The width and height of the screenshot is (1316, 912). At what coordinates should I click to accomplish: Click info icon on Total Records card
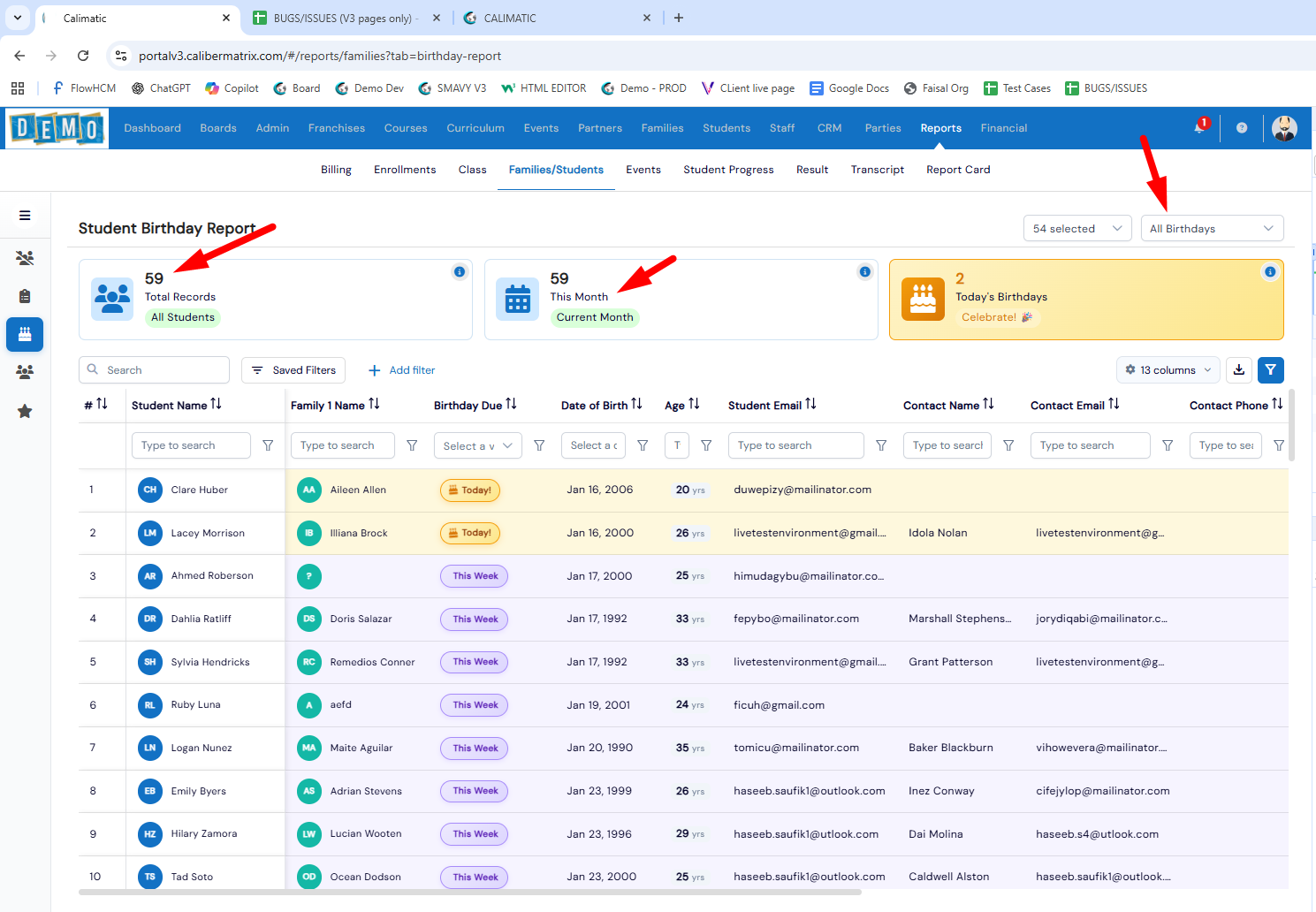(460, 272)
